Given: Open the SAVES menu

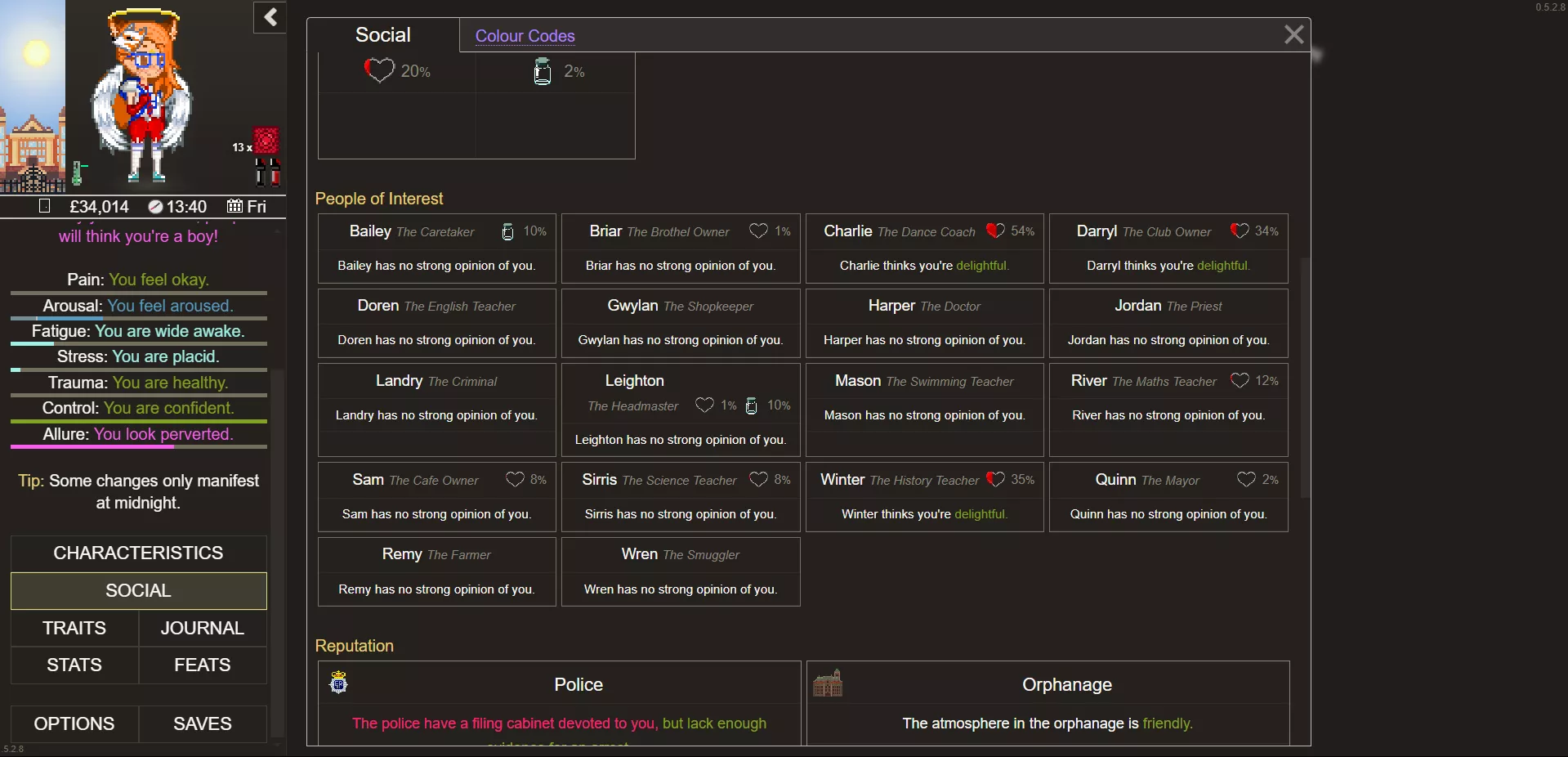Looking at the screenshot, I should coord(202,724).
